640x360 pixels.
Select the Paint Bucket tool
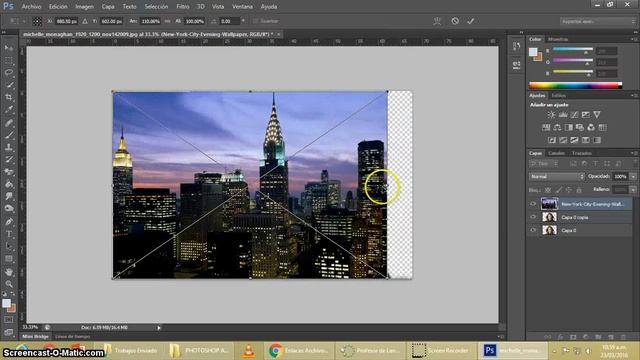click(x=9, y=184)
